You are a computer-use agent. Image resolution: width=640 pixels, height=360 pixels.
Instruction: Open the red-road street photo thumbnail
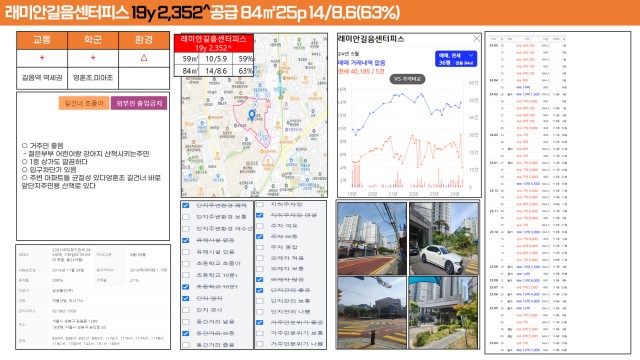pyautogui.click(x=372, y=238)
